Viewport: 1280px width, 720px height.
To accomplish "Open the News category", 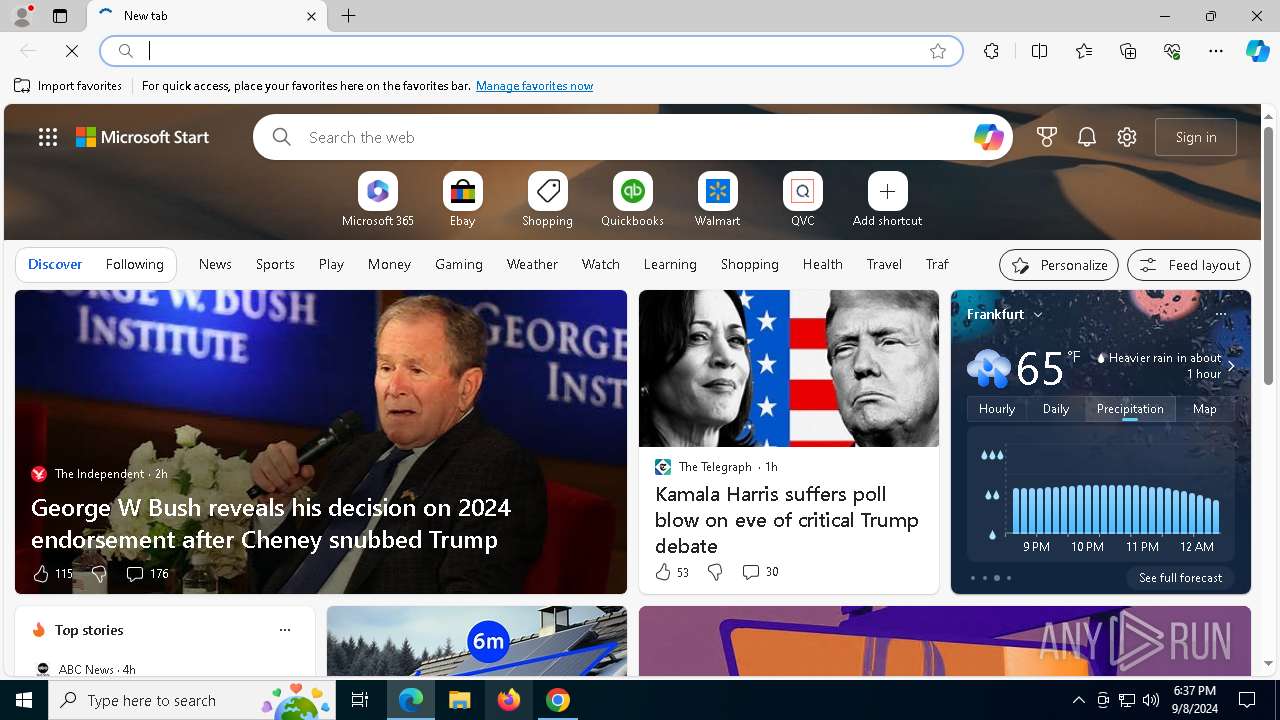I will (x=215, y=265).
